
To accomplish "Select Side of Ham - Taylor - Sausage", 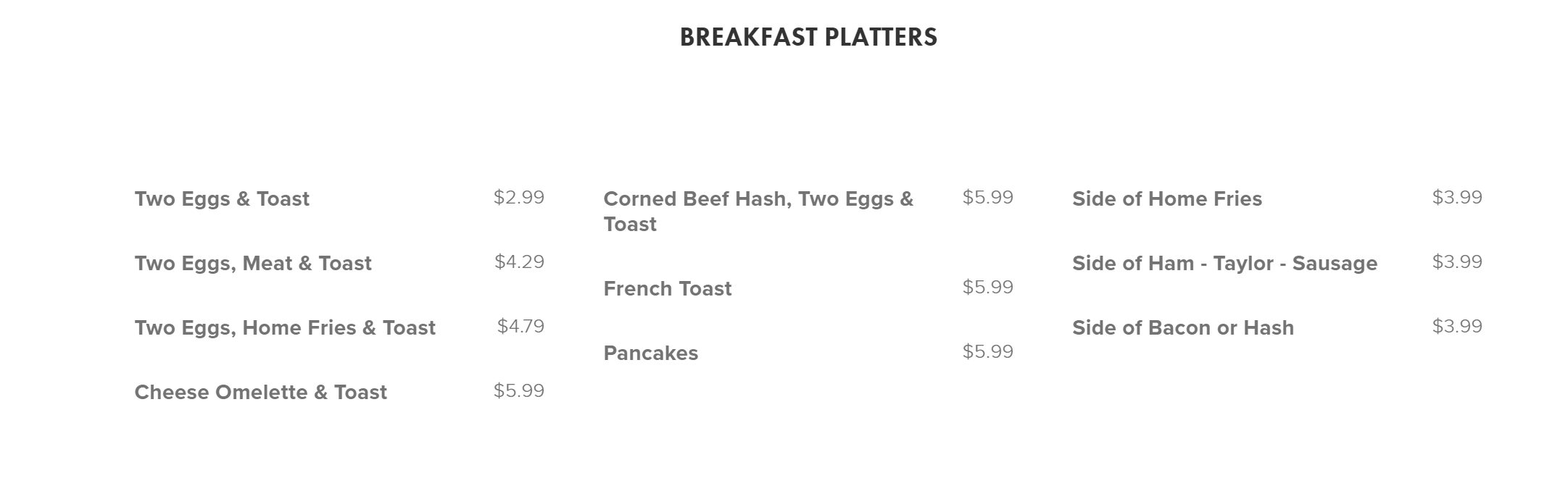I will [1224, 264].
